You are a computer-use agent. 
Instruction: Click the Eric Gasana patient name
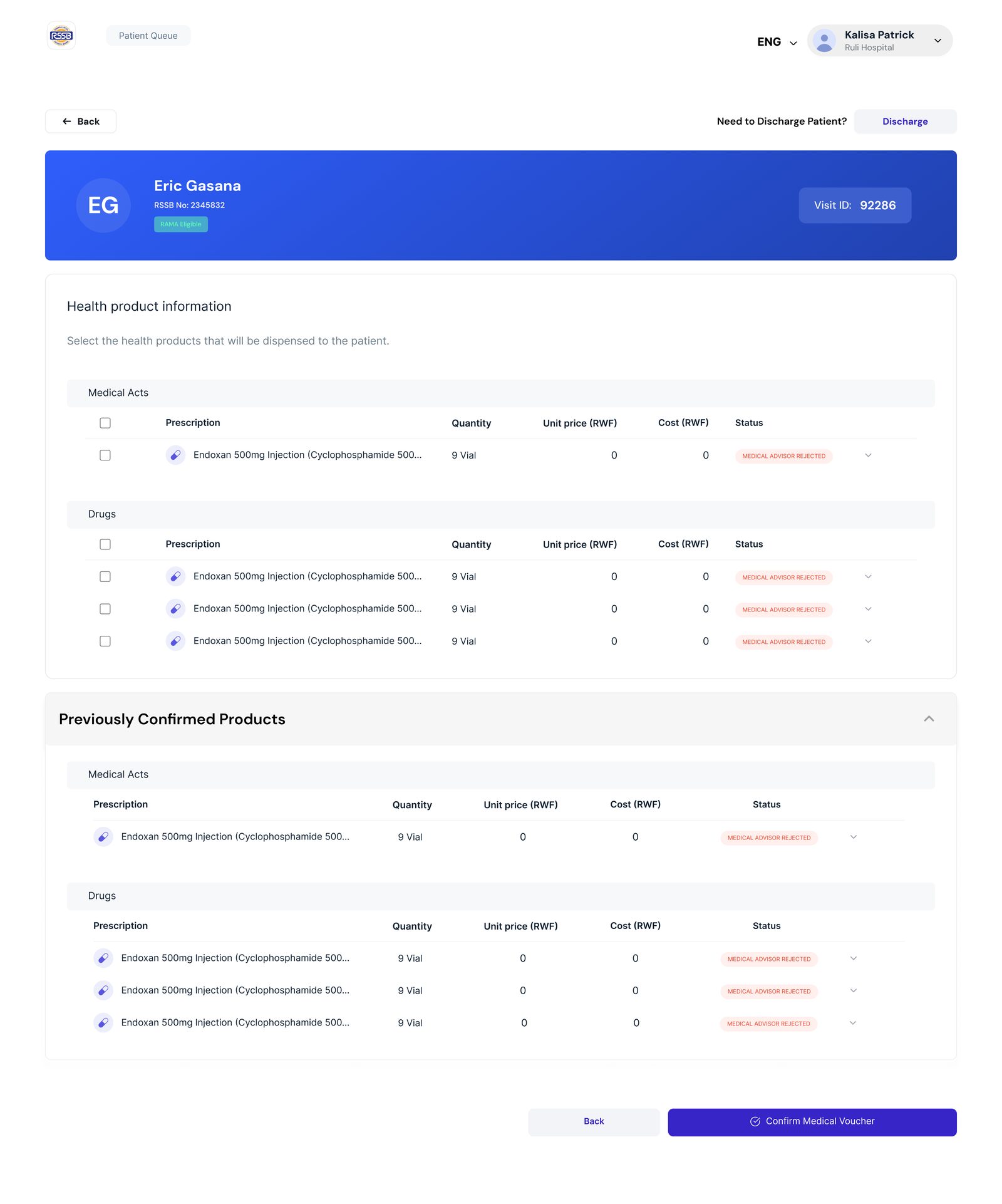197,186
